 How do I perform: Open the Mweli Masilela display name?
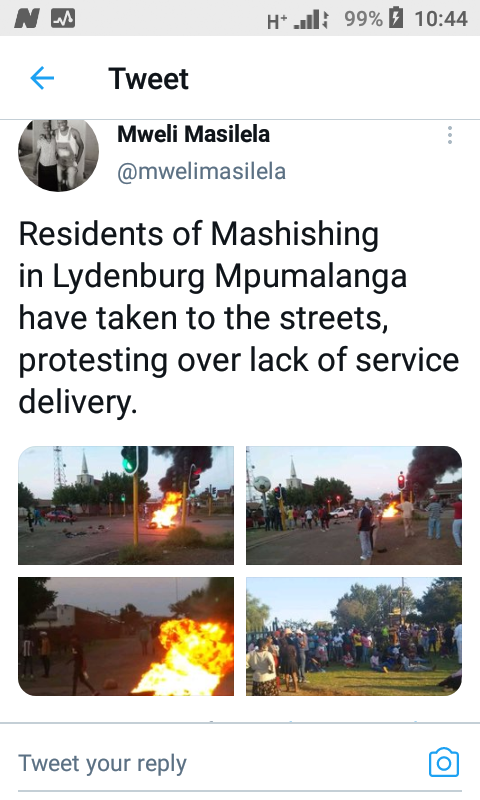tap(193, 134)
